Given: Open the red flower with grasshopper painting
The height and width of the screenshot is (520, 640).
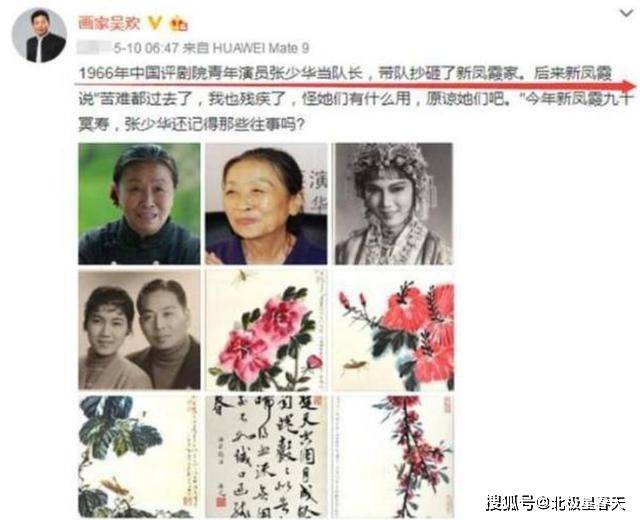Looking at the screenshot, I should (x=393, y=330).
